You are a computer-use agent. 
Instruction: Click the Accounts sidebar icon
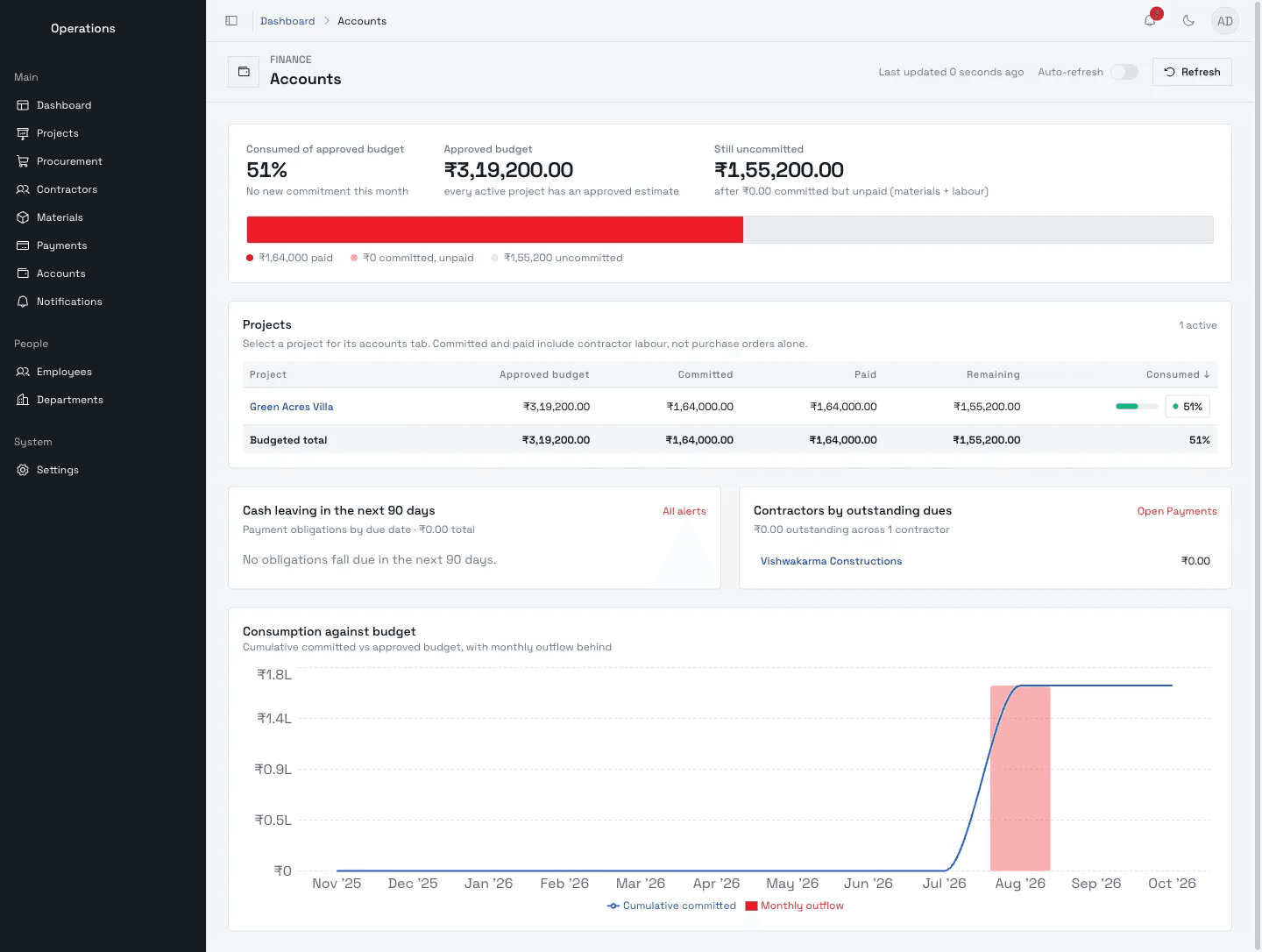tap(23, 274)
